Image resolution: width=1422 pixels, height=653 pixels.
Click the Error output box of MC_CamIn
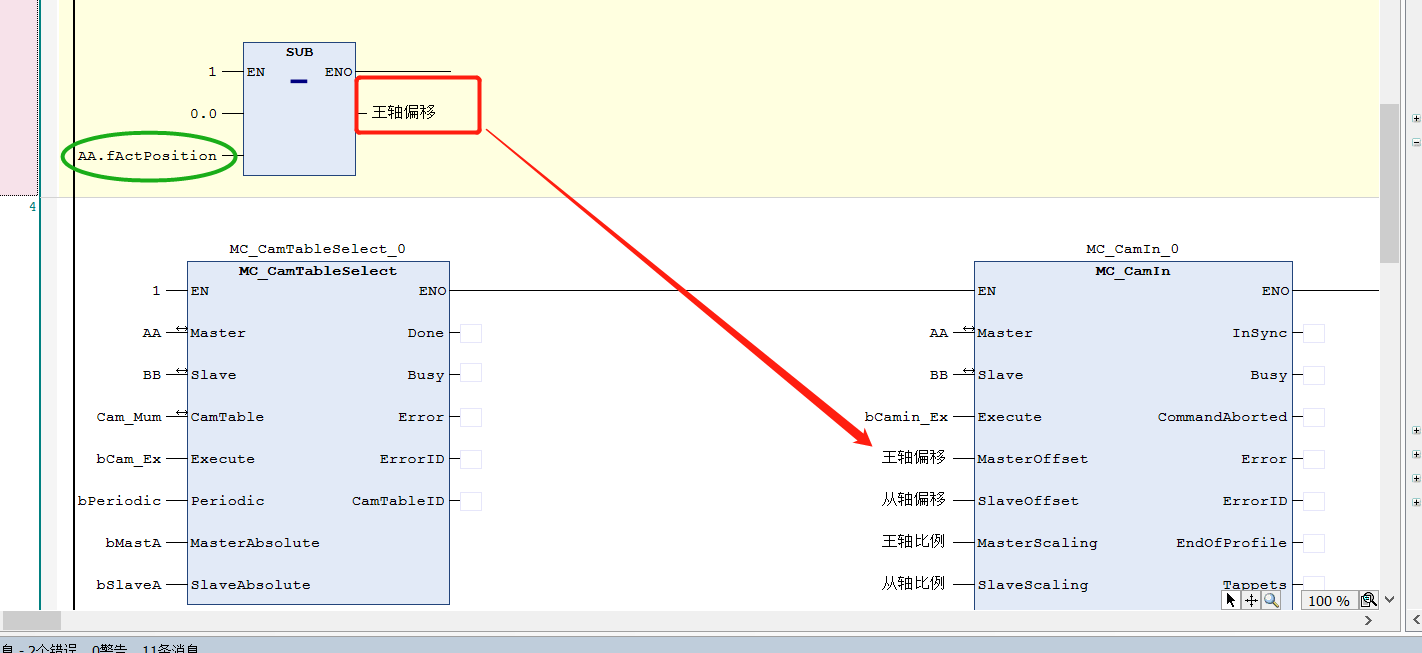tap(1314, 459)
